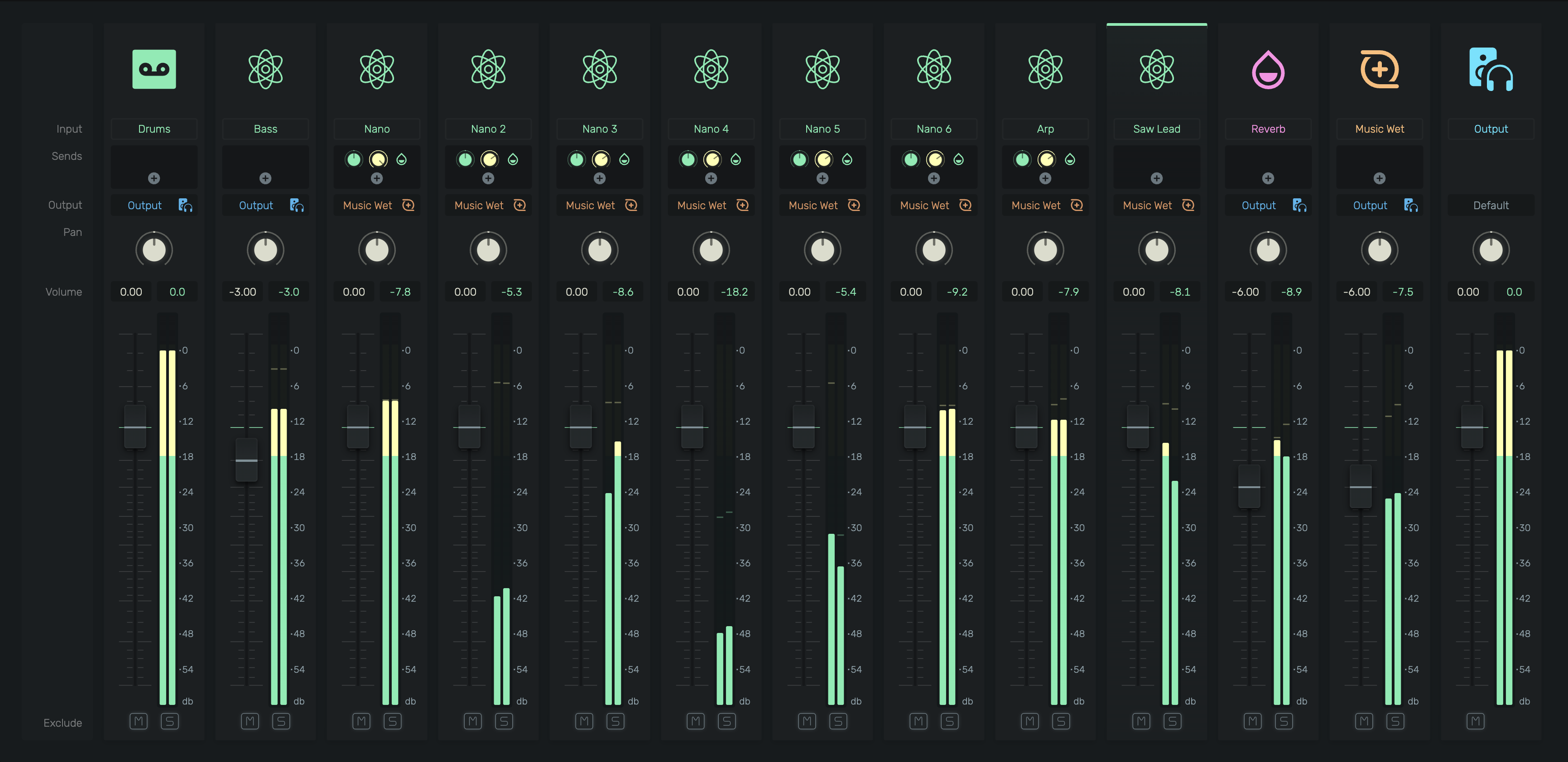Select the Bass channel name label
The image size is (1568, 762).
(265, 129)
